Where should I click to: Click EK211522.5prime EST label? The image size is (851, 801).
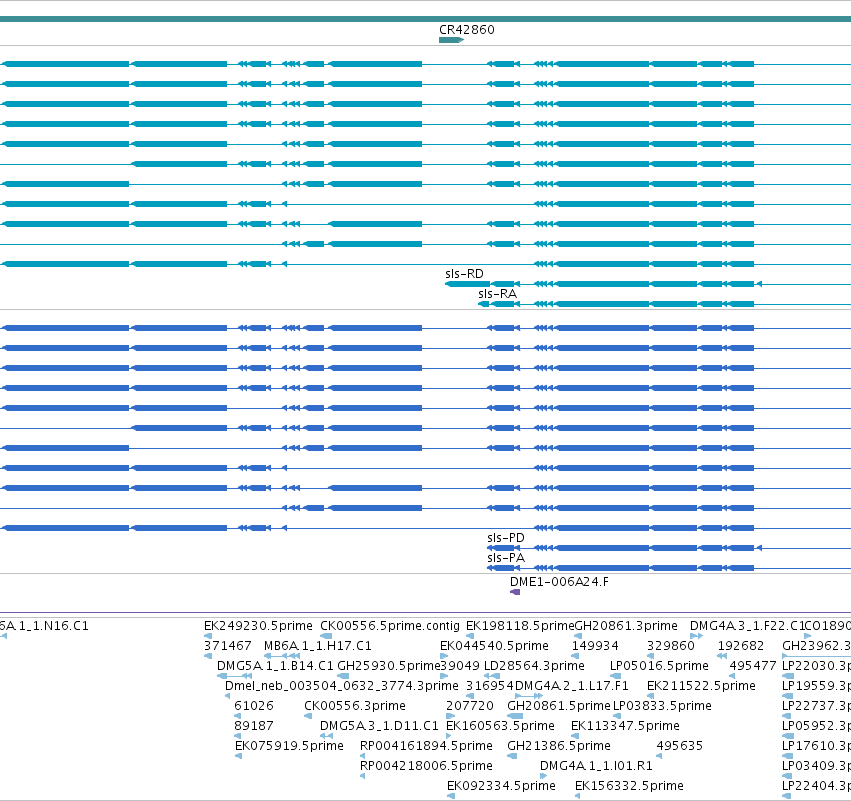tap(701, 686)
